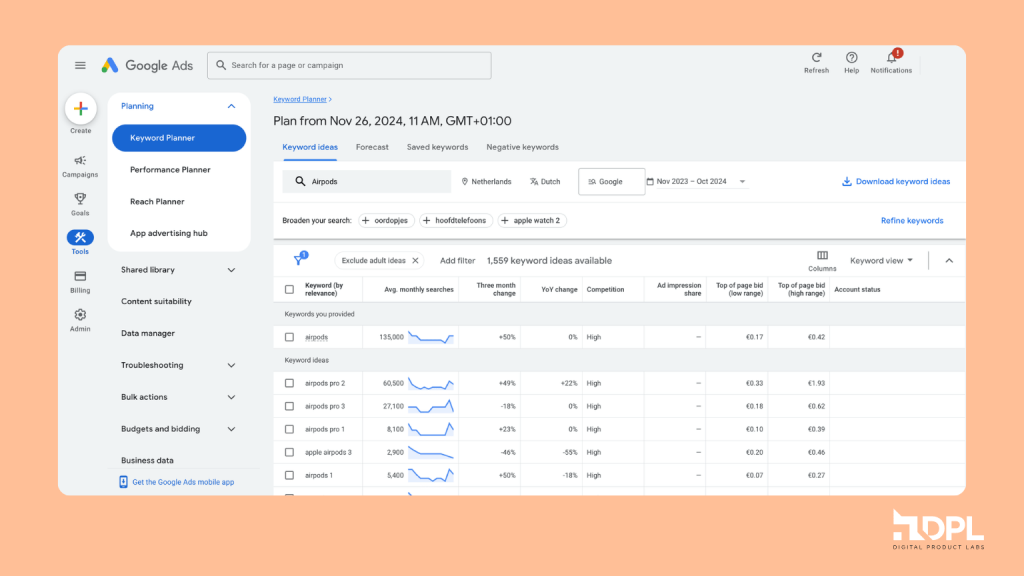
Task: Check the airpods keyword row
Action: tap(289, 337)
